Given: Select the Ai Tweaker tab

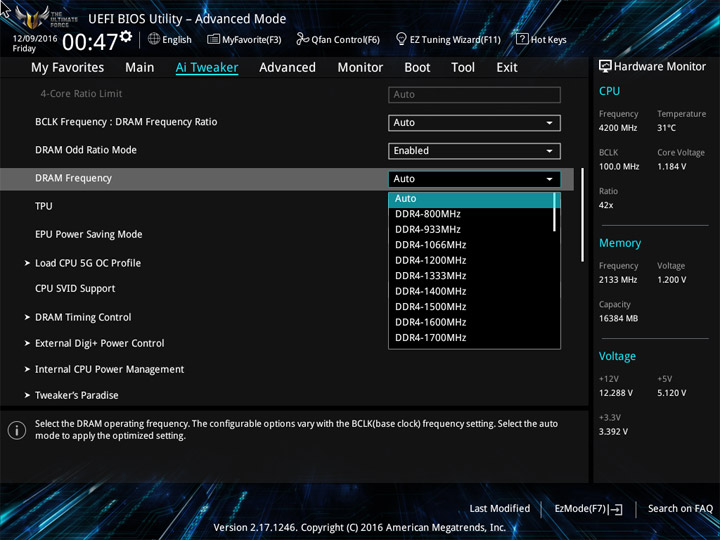Looking at the screenshot, I should coord(207,68).
